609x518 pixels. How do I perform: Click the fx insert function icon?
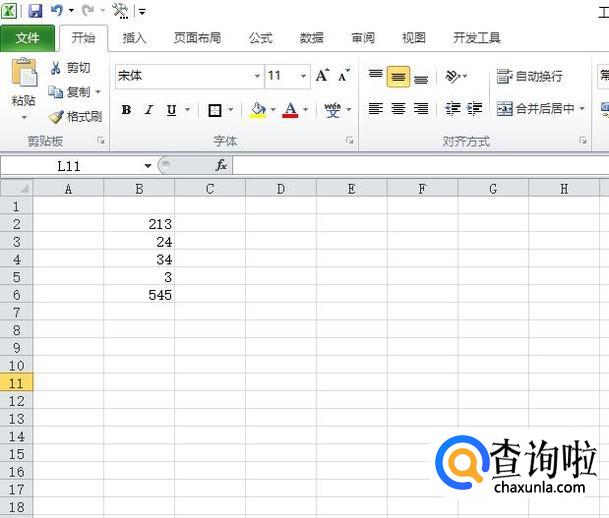pos(221,165)
